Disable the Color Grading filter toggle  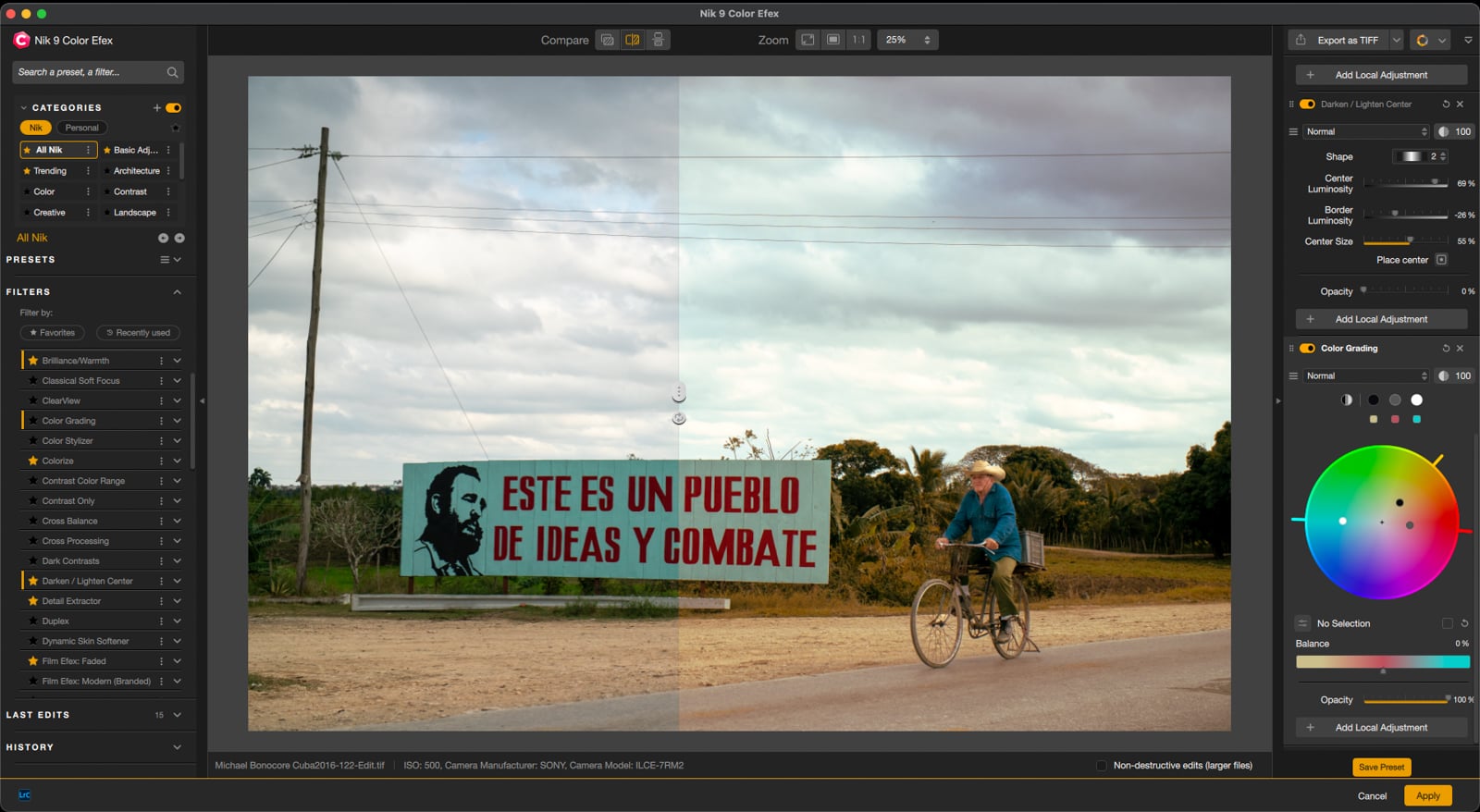[x=1307, y=349]
